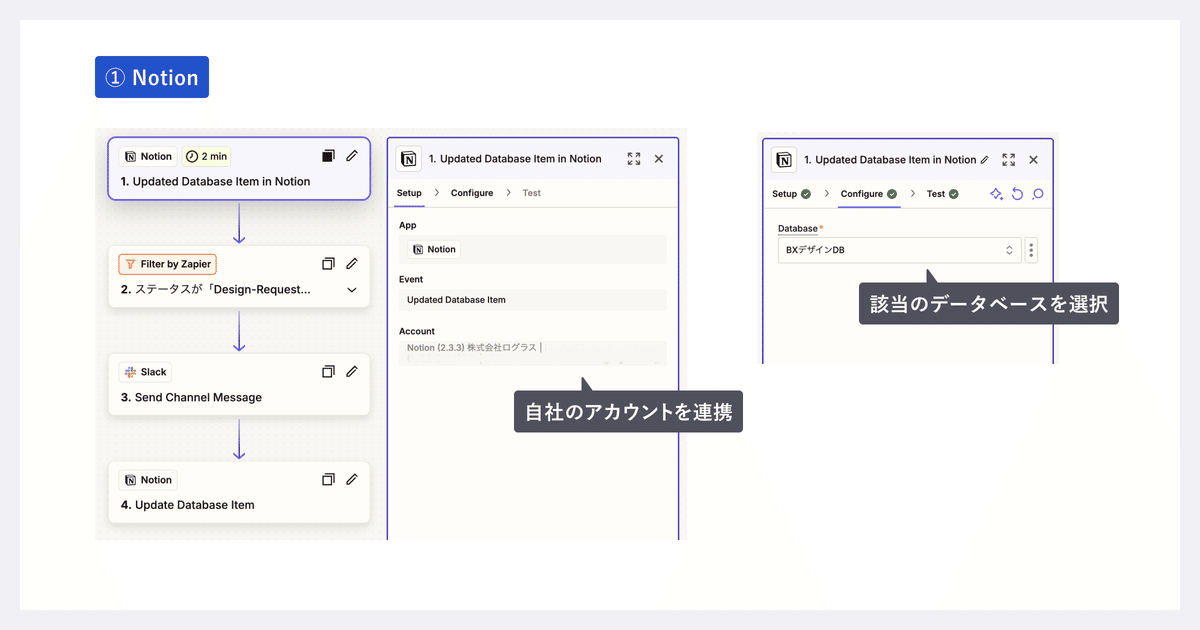The width and height of the screenshot is (1200, 630).
Task: Click the pencil icon on Update Database Item step
Action: 352,480
